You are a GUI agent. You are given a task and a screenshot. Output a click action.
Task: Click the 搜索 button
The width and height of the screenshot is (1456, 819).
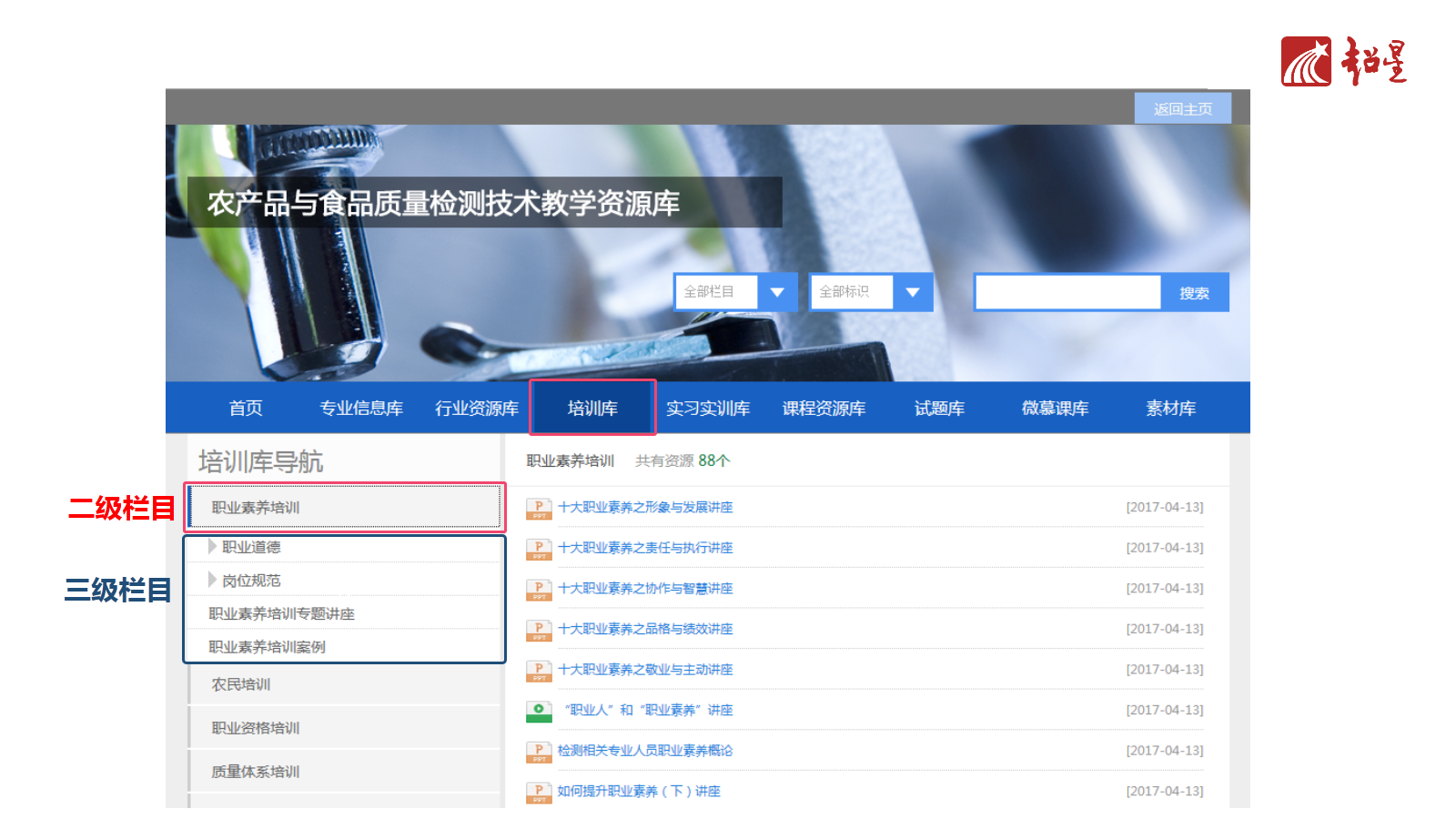[x=1195, y=293]
